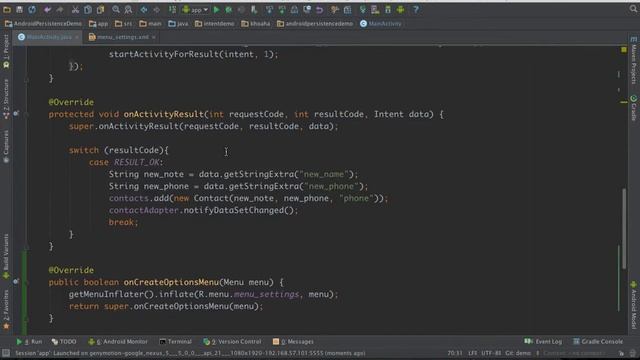Click the Synchronize toolbar icon
This screenshot has width=640, height=360.
(x=32, y=9)
